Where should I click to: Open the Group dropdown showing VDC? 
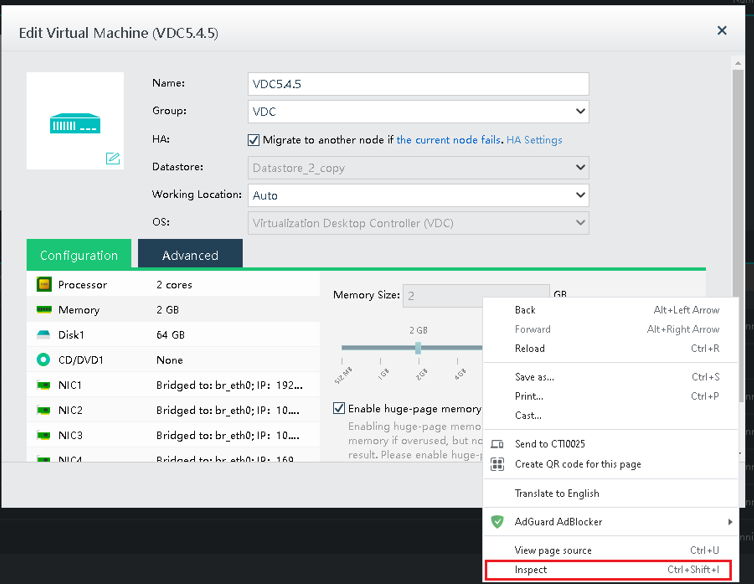[418, 112]
